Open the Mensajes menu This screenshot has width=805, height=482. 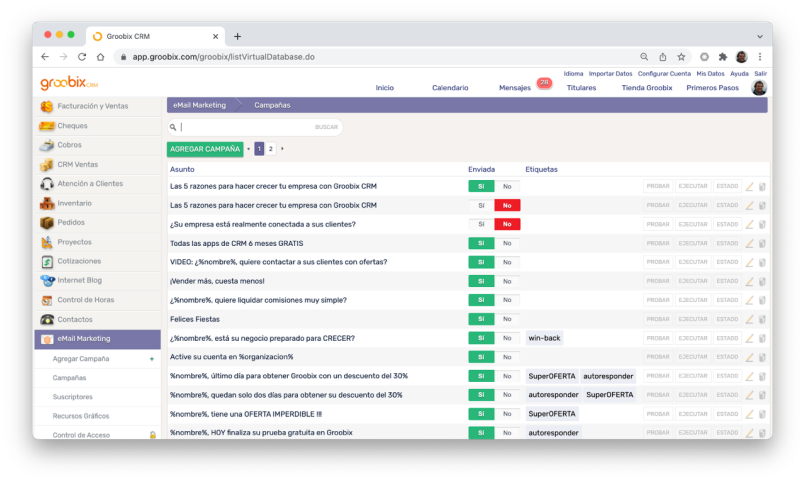(515, 88)
